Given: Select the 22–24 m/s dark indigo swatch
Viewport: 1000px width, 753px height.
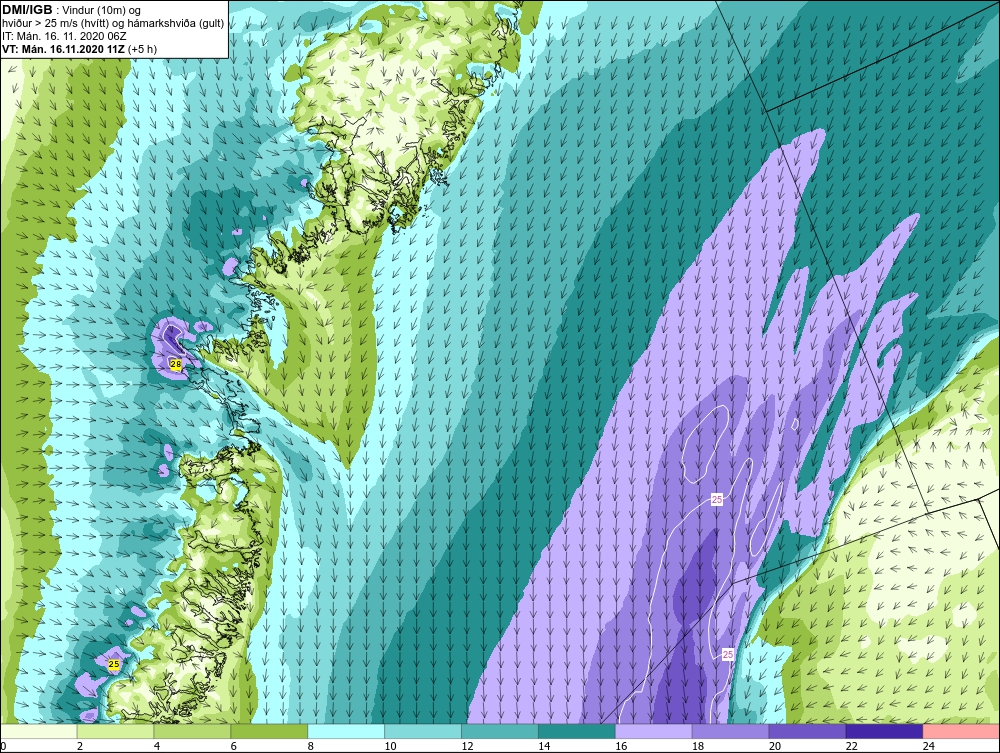Looking at the screenshot, I should [x=885, y=731].
